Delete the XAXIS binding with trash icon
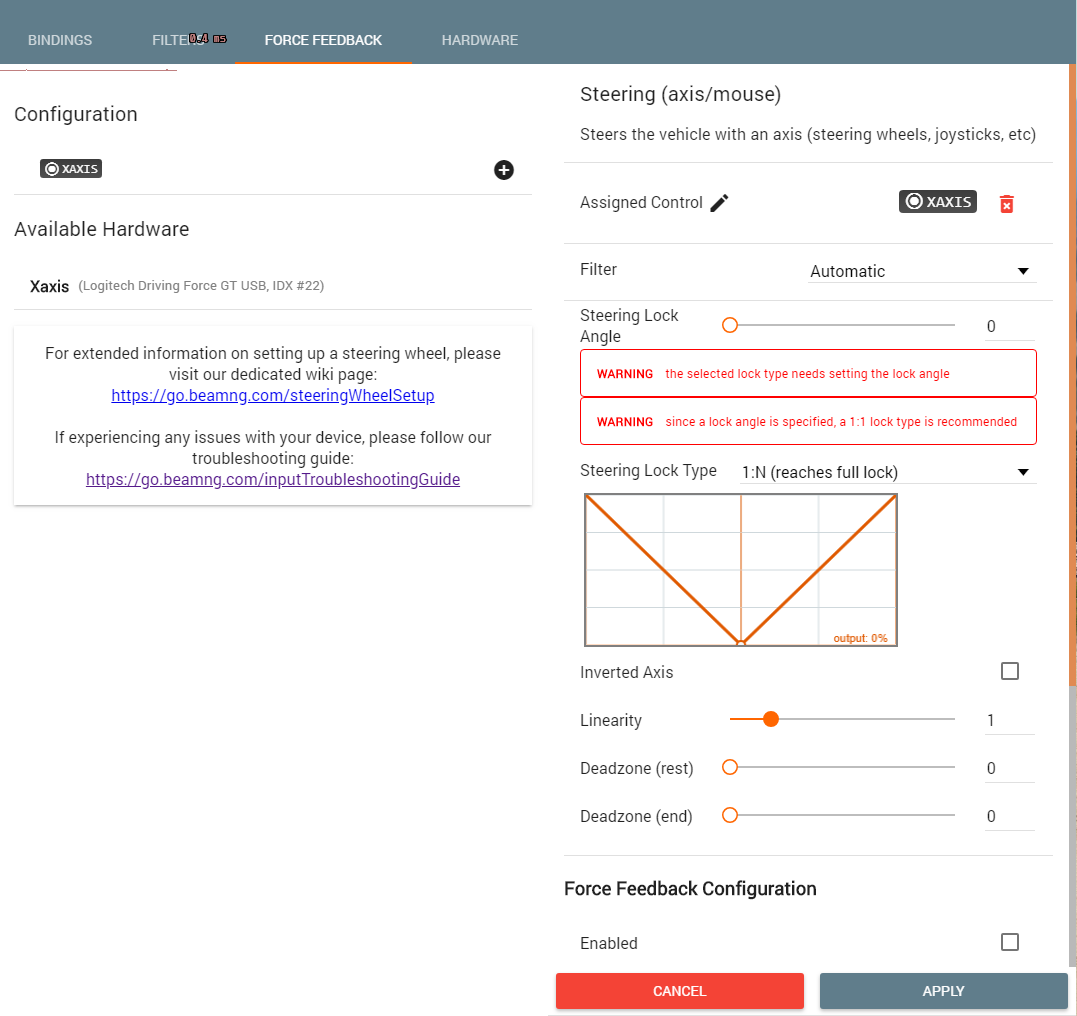The image size is (1077, 1016). [x=1006, y=204]
